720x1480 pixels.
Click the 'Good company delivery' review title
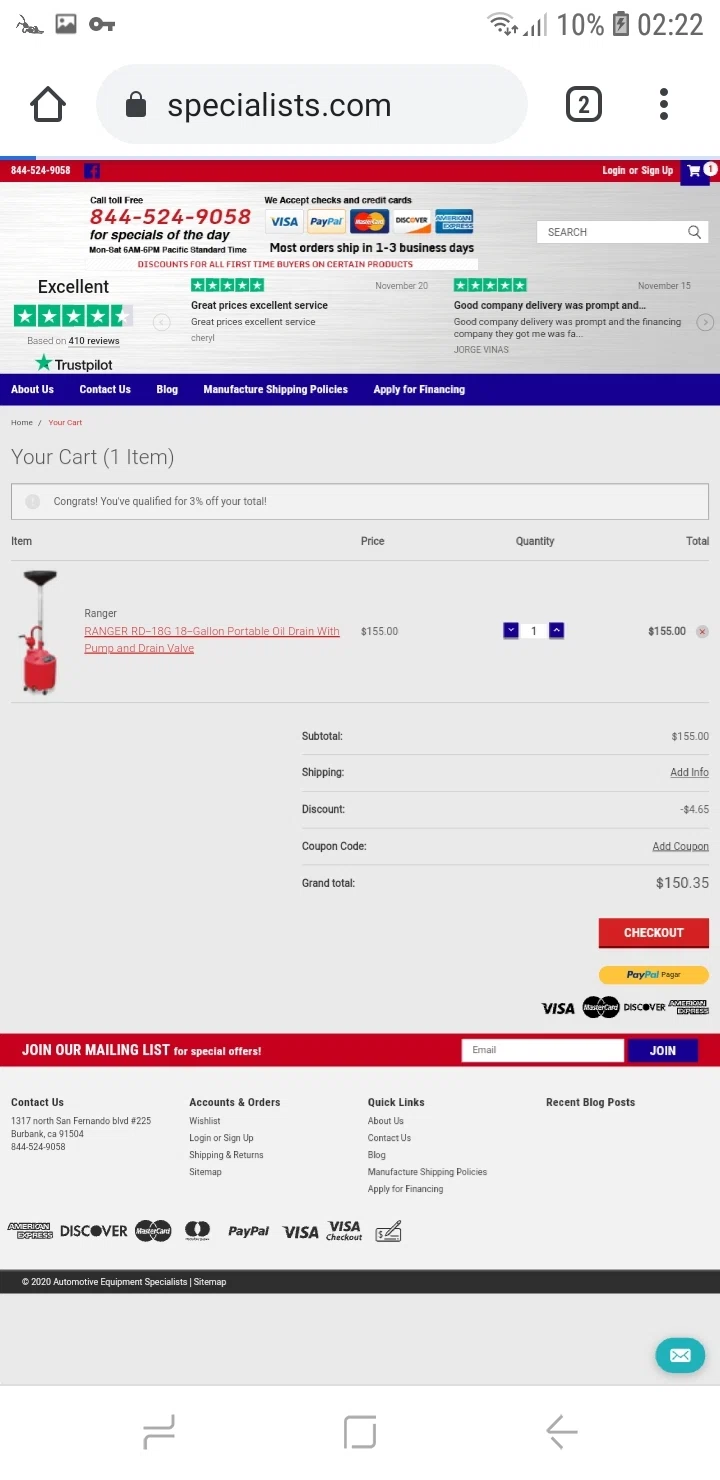[x=550, y=306]
